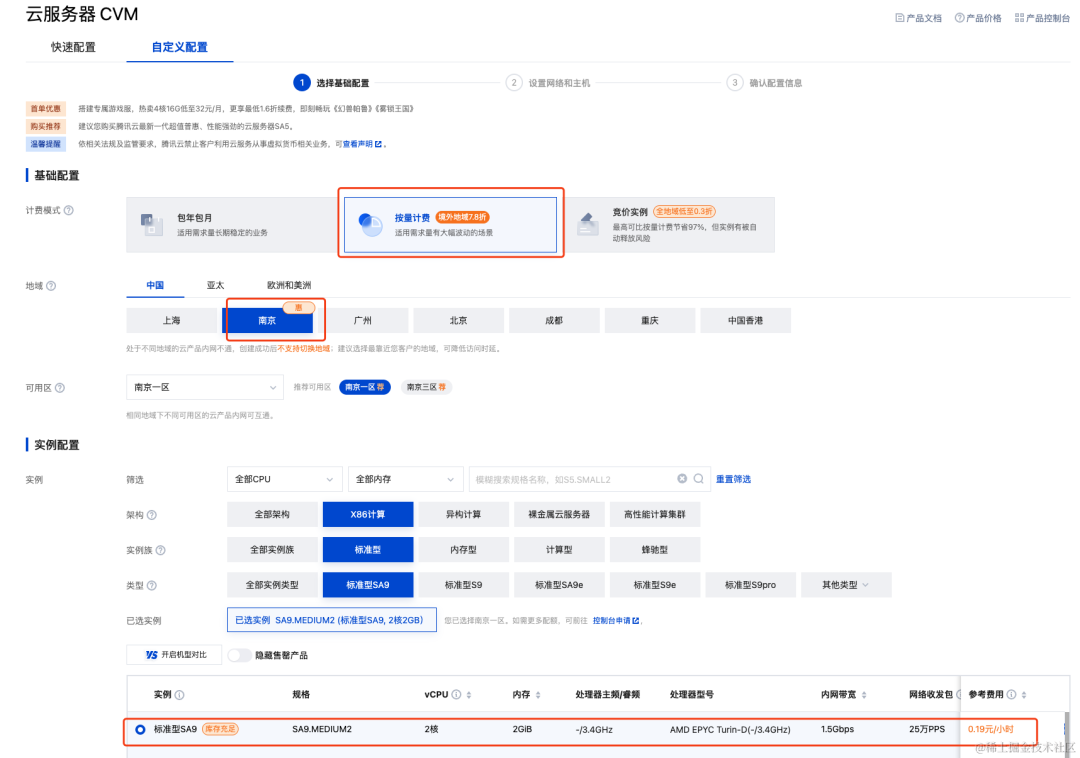Sort the table by 参考费用 arrows
1080x758 pixels.
click(1024, 695)
